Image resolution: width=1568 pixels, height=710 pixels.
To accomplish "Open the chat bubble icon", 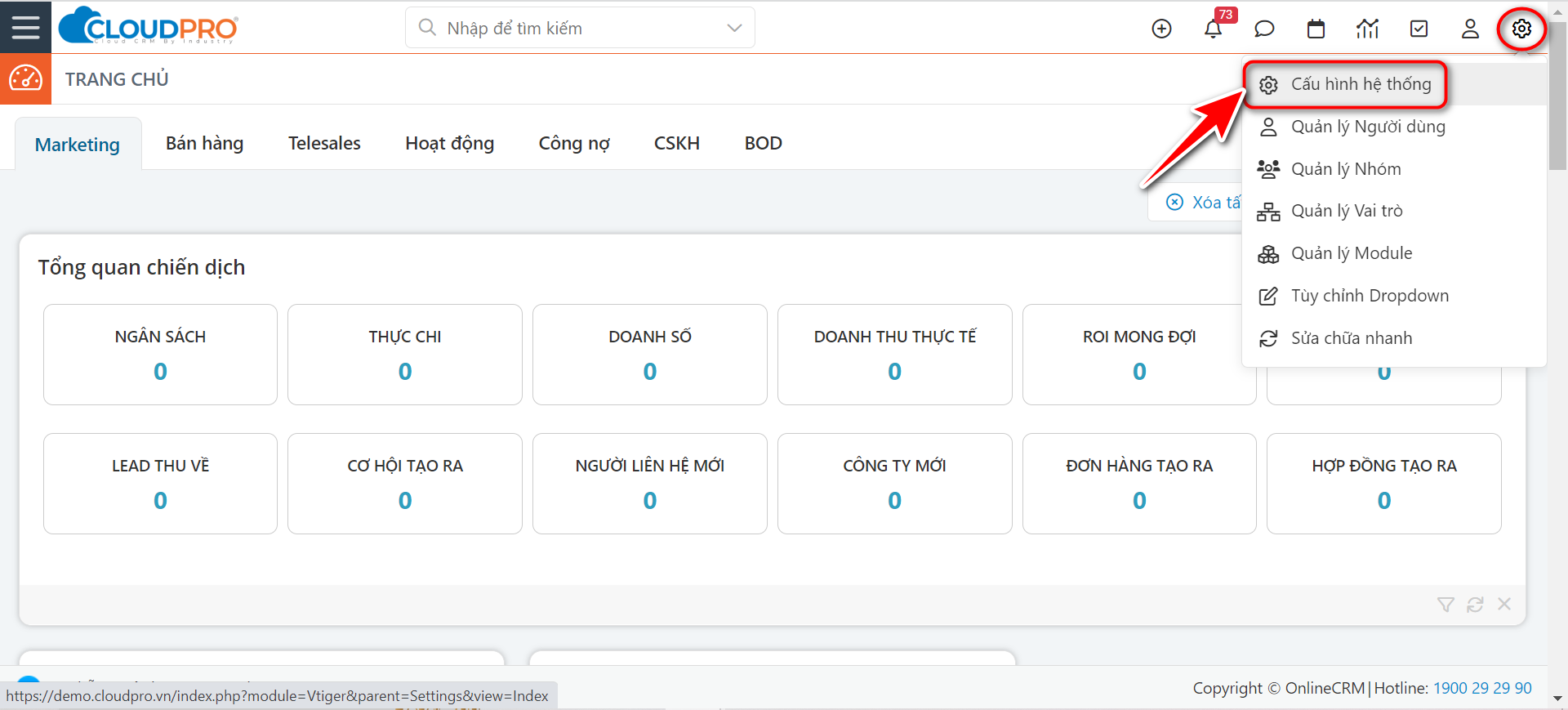I will pos(1264,29).
